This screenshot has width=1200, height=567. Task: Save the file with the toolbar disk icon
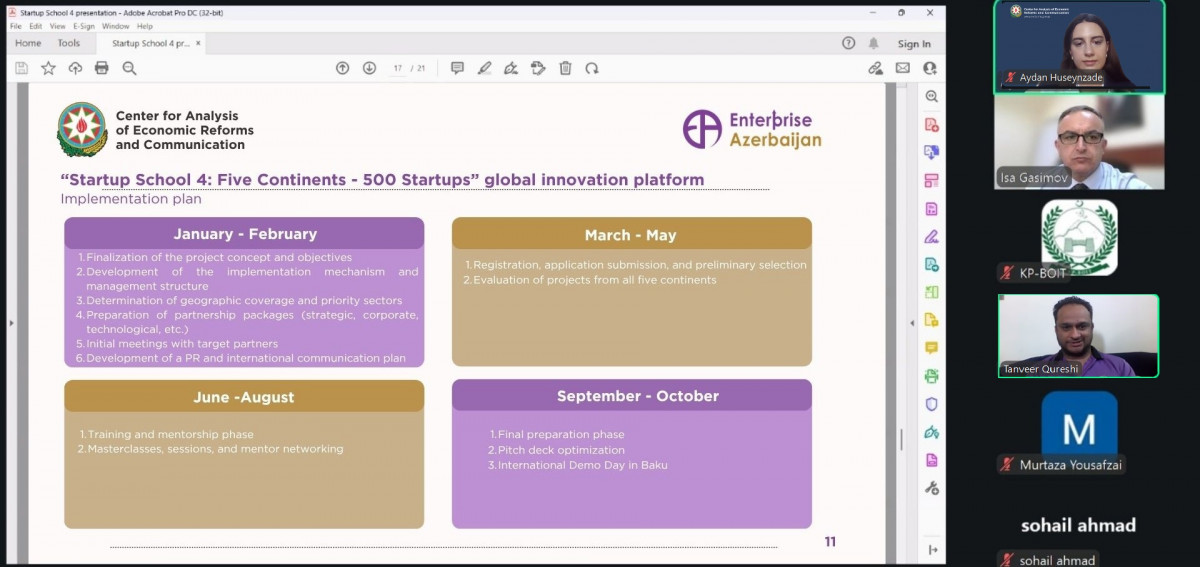click(22, 68)
